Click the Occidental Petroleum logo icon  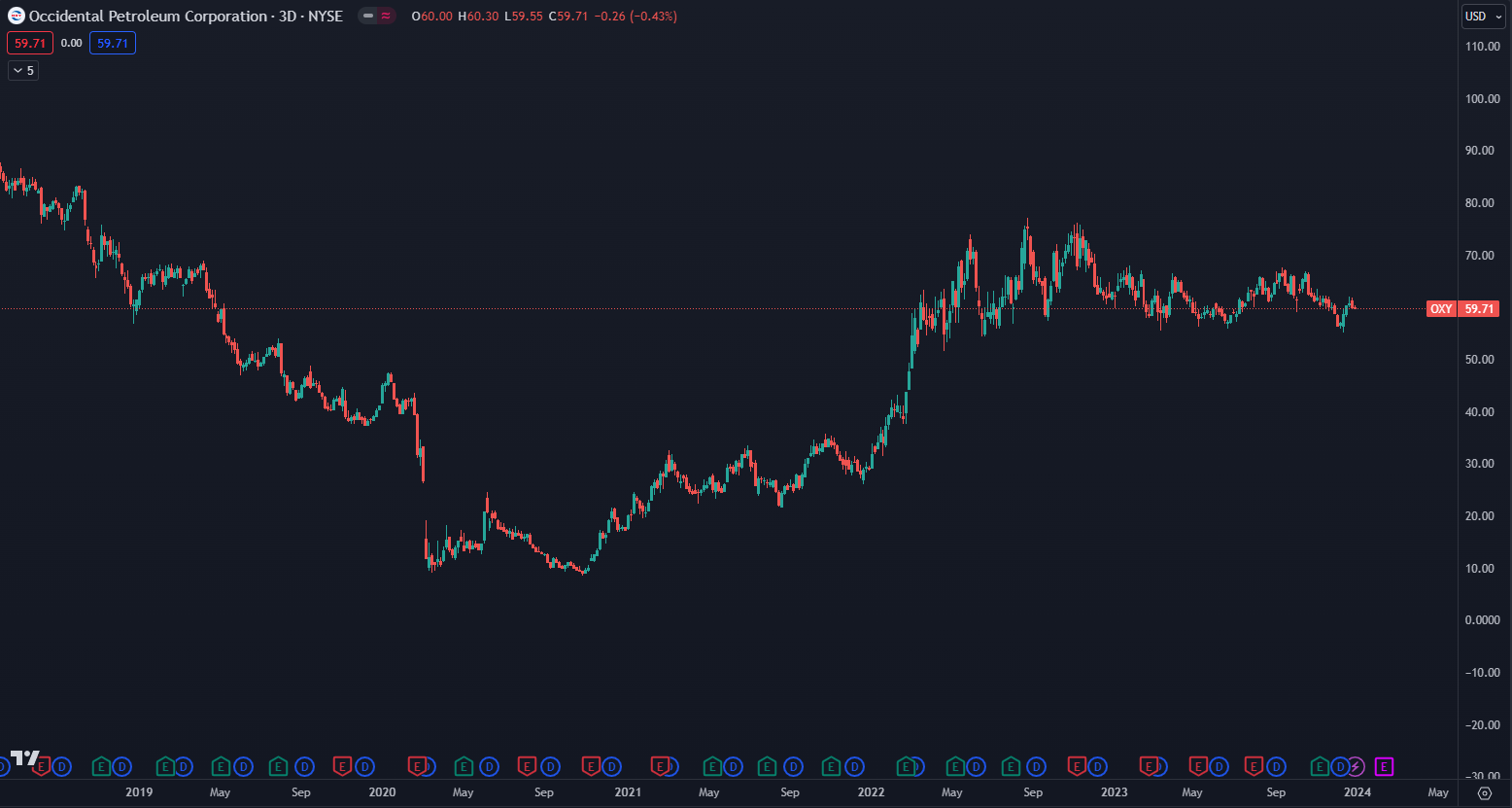[17, 17]
